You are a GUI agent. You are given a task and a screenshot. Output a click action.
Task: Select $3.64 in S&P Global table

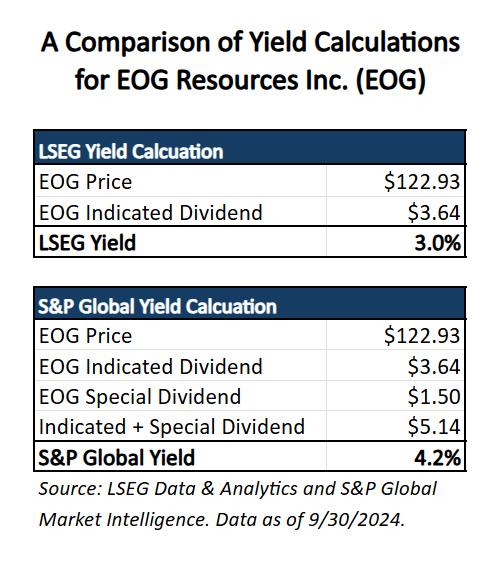coord(434,366)
